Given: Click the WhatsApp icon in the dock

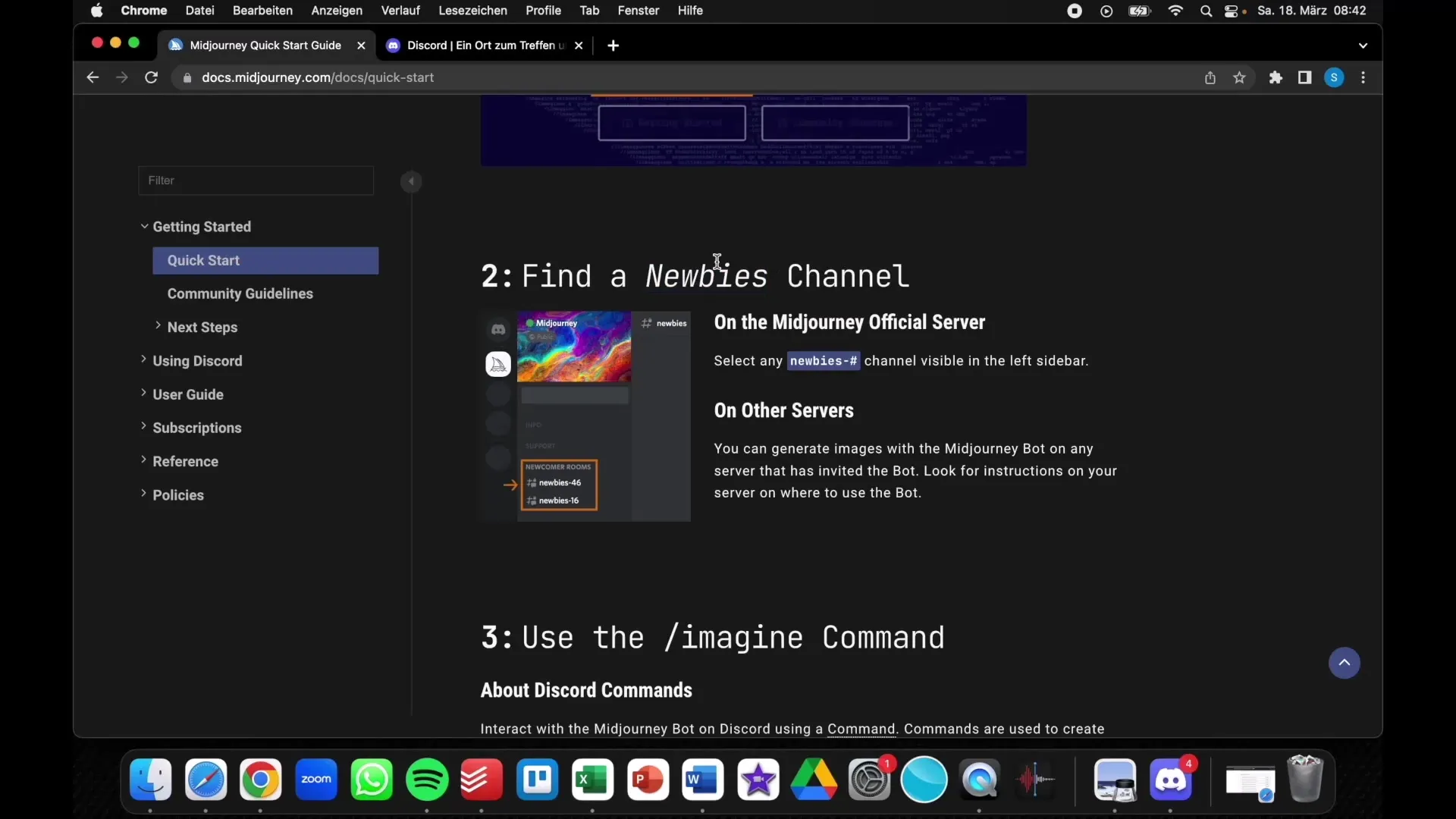Looking at the screenshot, I should coord(372,779).
